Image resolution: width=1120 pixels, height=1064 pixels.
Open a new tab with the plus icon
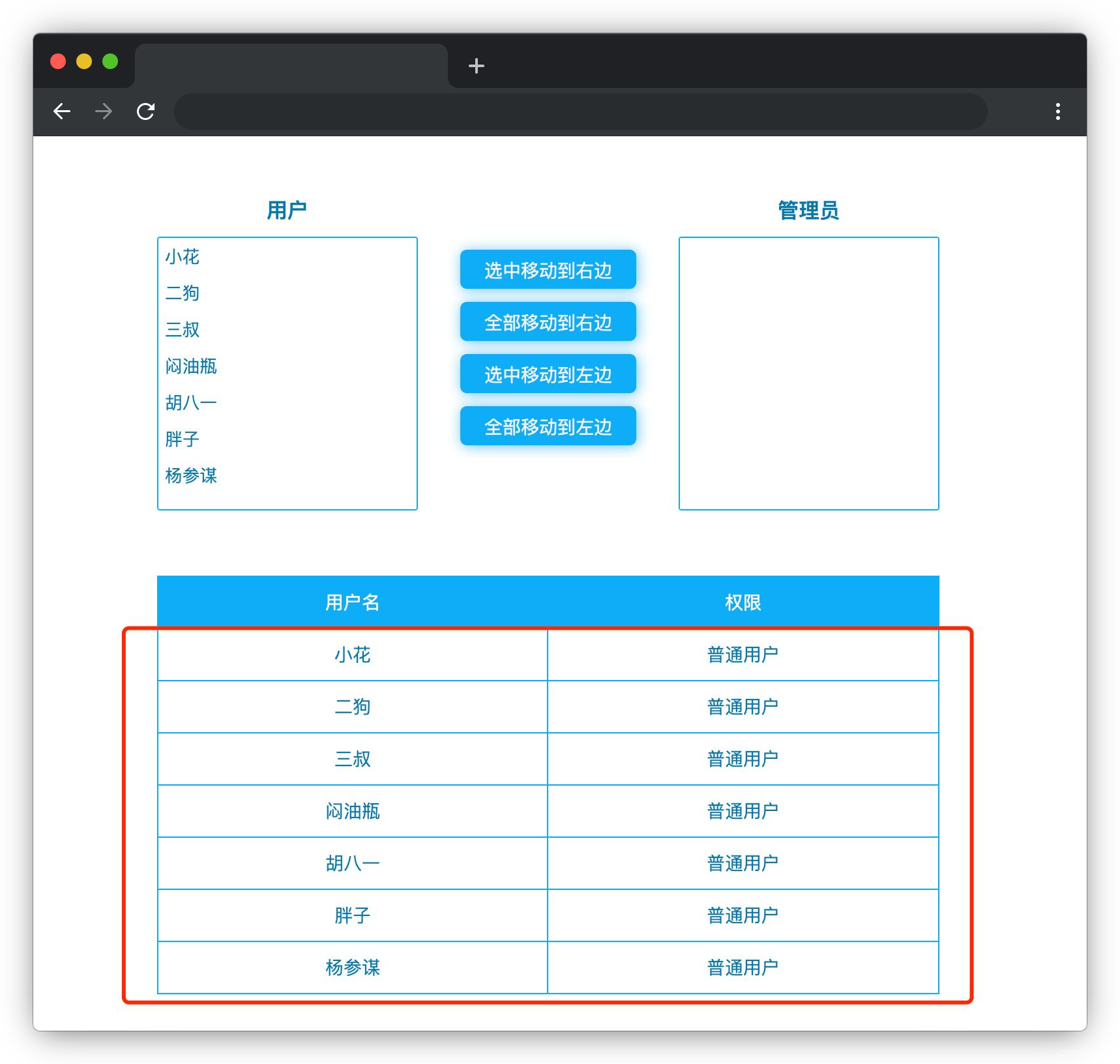tap(477, 66)
